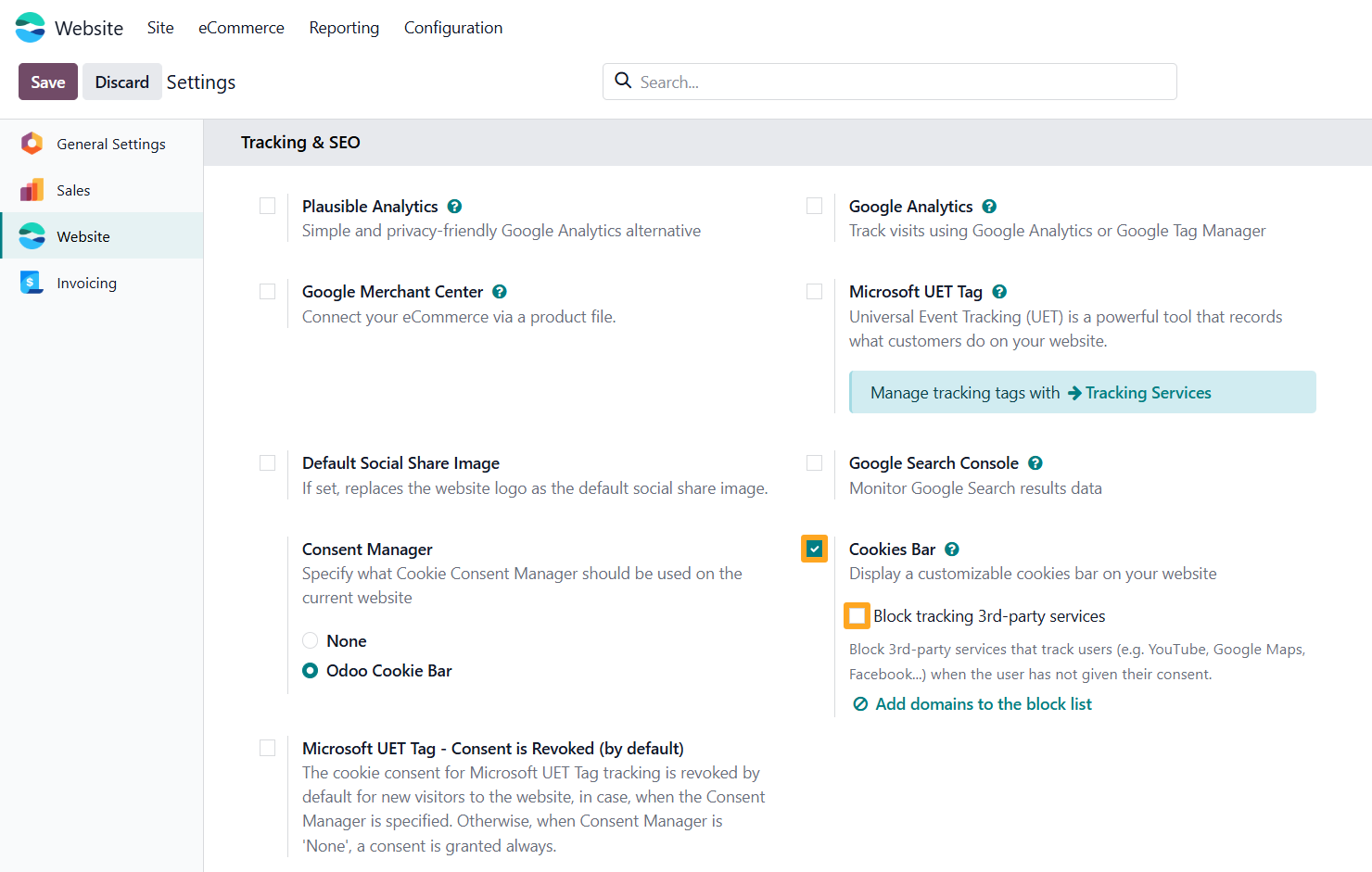Click help icon next to Cookies Bar
1372x872 pixels.
pos(952,550)
